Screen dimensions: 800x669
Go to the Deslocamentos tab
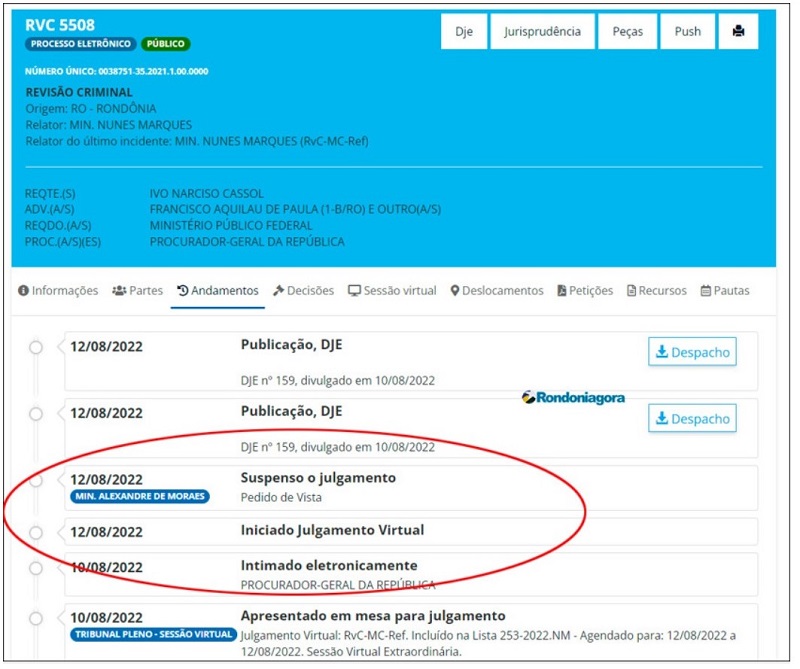tap(497, 291)
